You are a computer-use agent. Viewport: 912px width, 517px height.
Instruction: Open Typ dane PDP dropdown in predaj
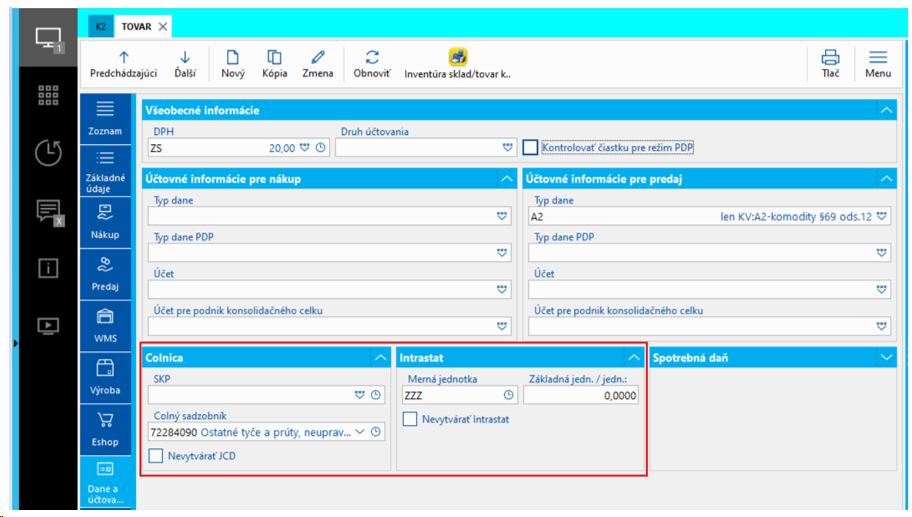click(x=882, y=253)
